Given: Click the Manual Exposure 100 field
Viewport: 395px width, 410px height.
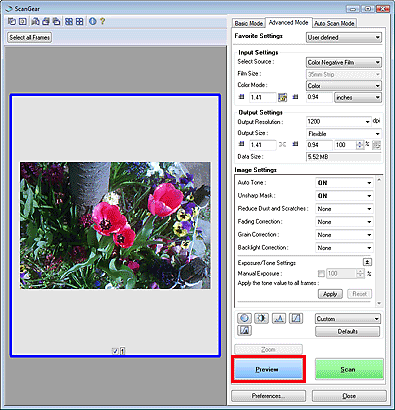Looking at the screenshot, I should tap(342, 274).
